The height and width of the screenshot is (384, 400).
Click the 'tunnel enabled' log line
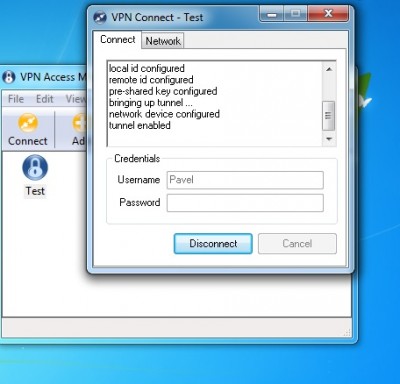click(x=140, y=126)
